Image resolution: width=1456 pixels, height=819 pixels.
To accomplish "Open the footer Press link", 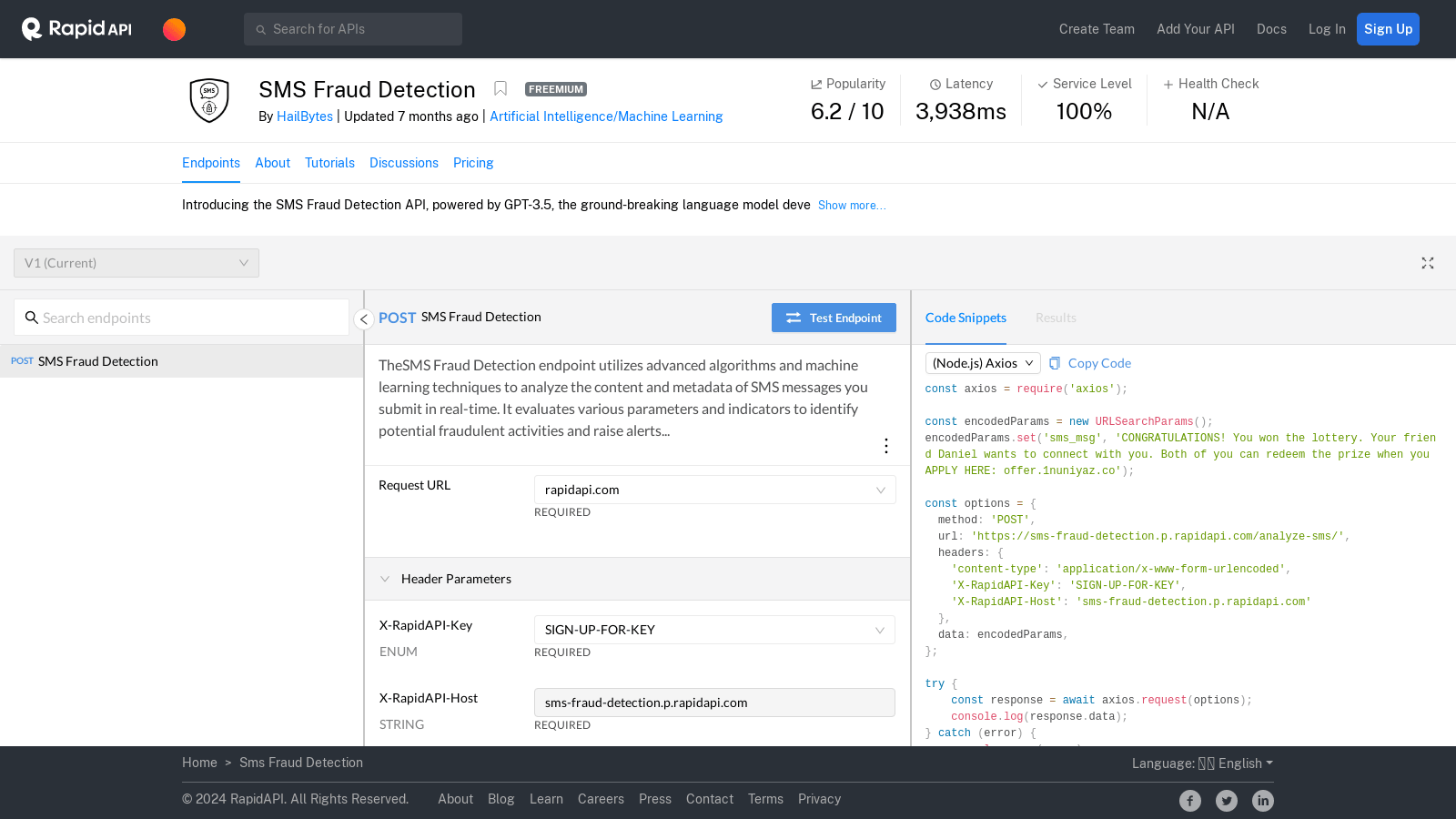I will pos(655,799).
